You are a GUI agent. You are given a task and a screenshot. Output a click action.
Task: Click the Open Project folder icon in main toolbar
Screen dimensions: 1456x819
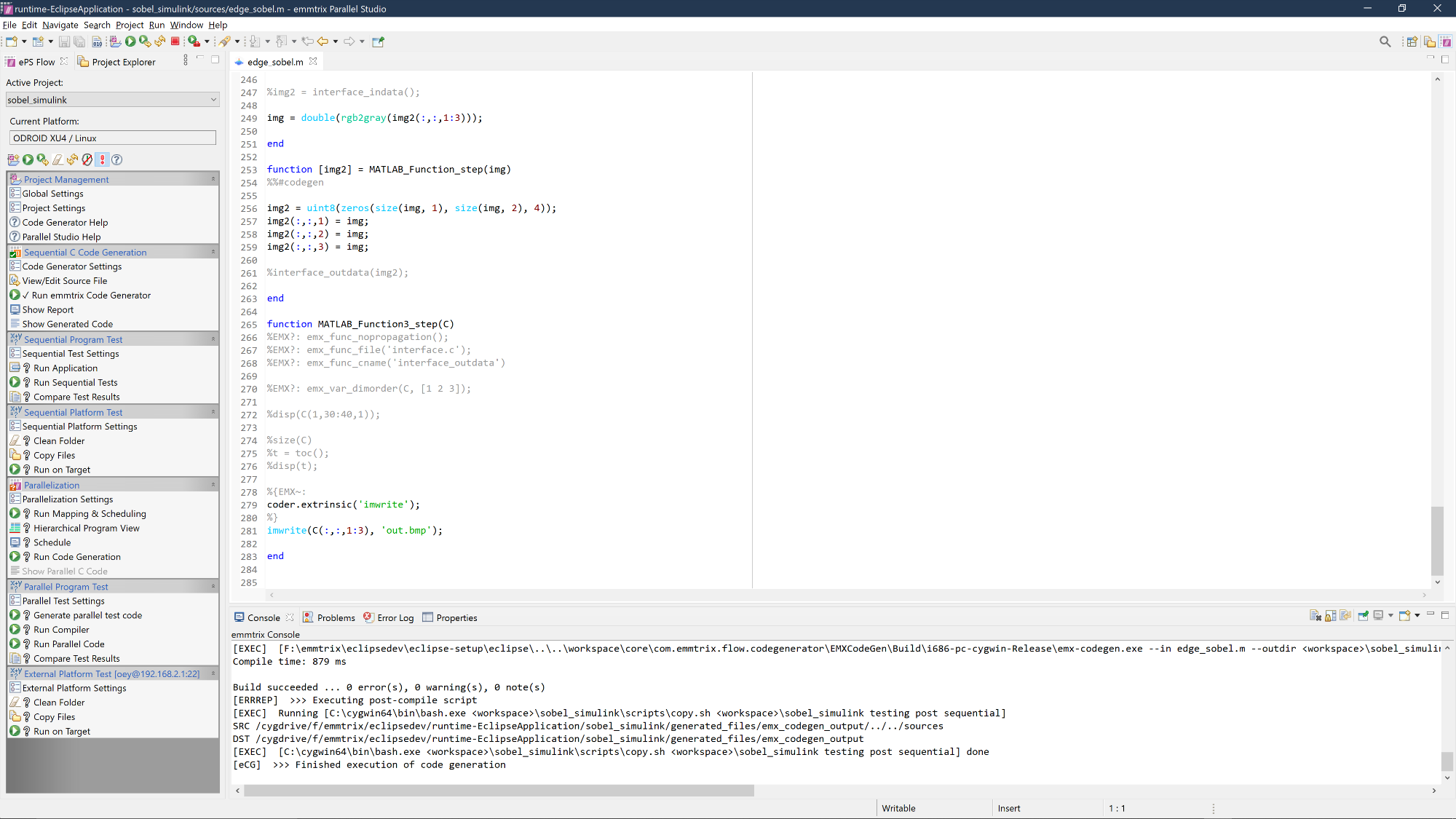pos(115,41)
